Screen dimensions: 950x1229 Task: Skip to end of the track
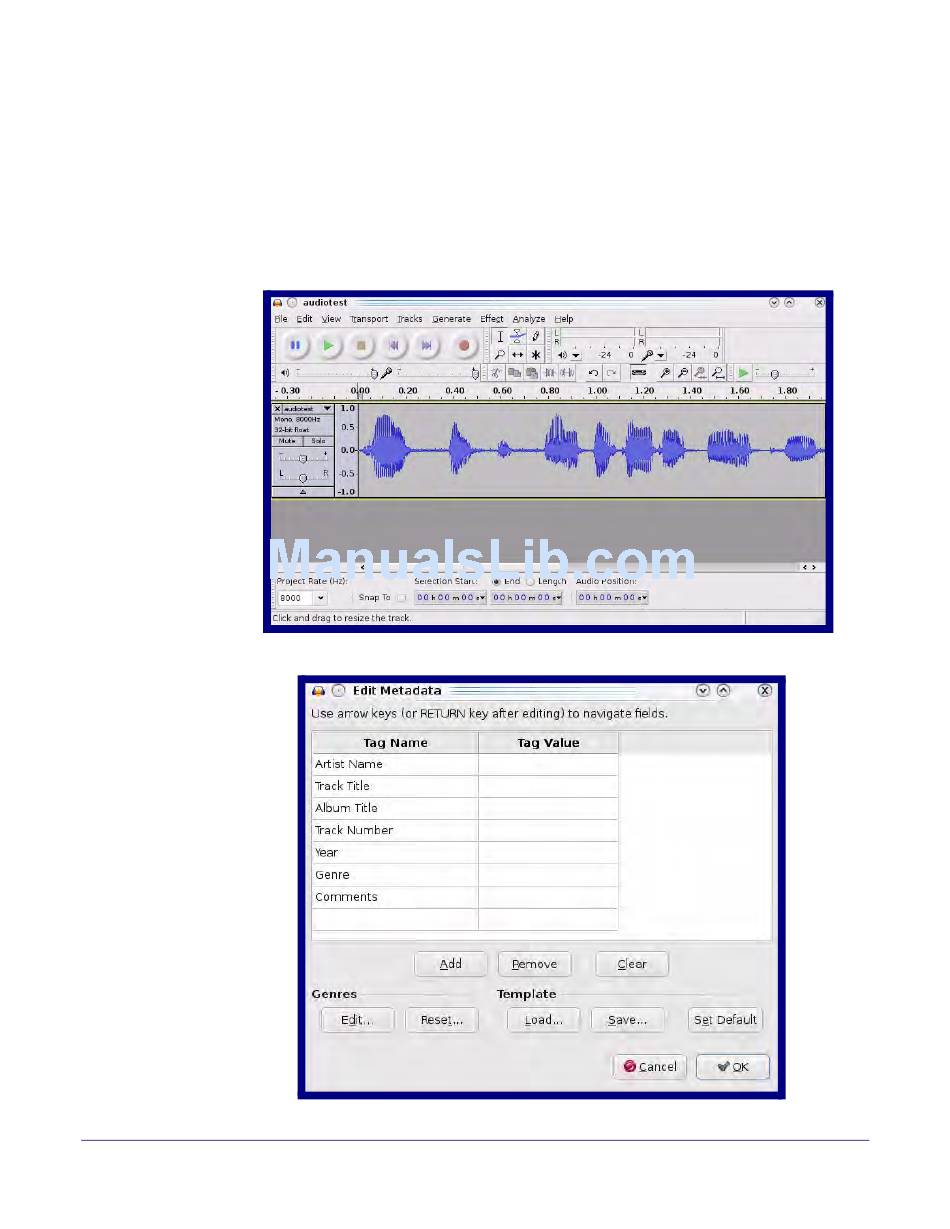(428, 345)
